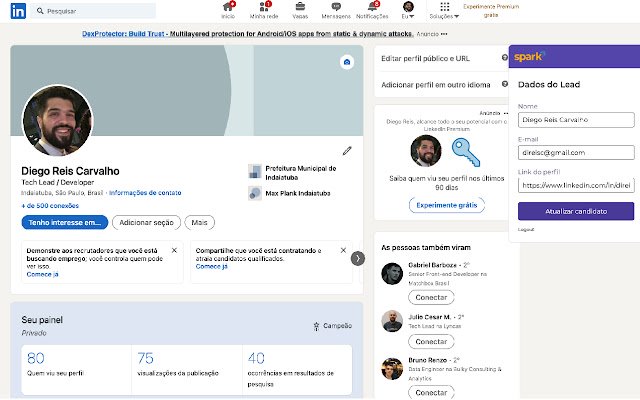Click the 40 ocorrências em resultados stat

tap(297, 369)
